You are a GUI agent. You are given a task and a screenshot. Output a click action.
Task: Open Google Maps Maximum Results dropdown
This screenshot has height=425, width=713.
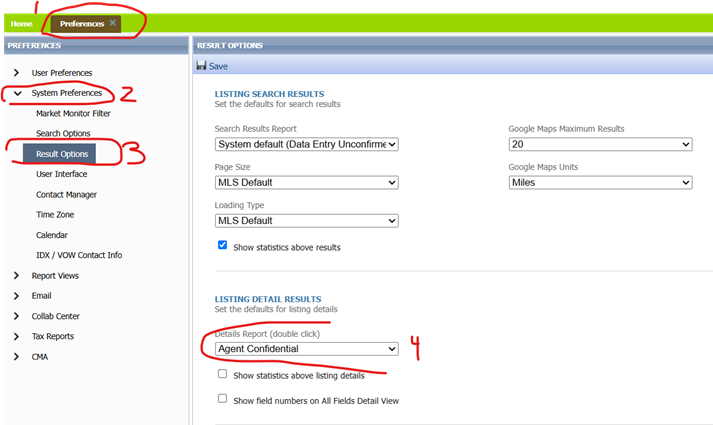600,145
